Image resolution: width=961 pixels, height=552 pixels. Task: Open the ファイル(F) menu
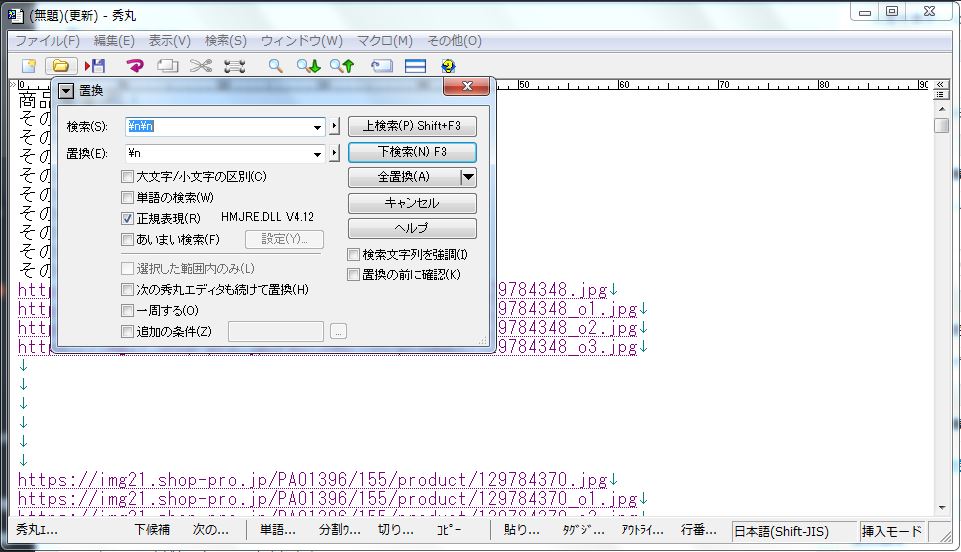pyautogui.click(x=47, y=41)
